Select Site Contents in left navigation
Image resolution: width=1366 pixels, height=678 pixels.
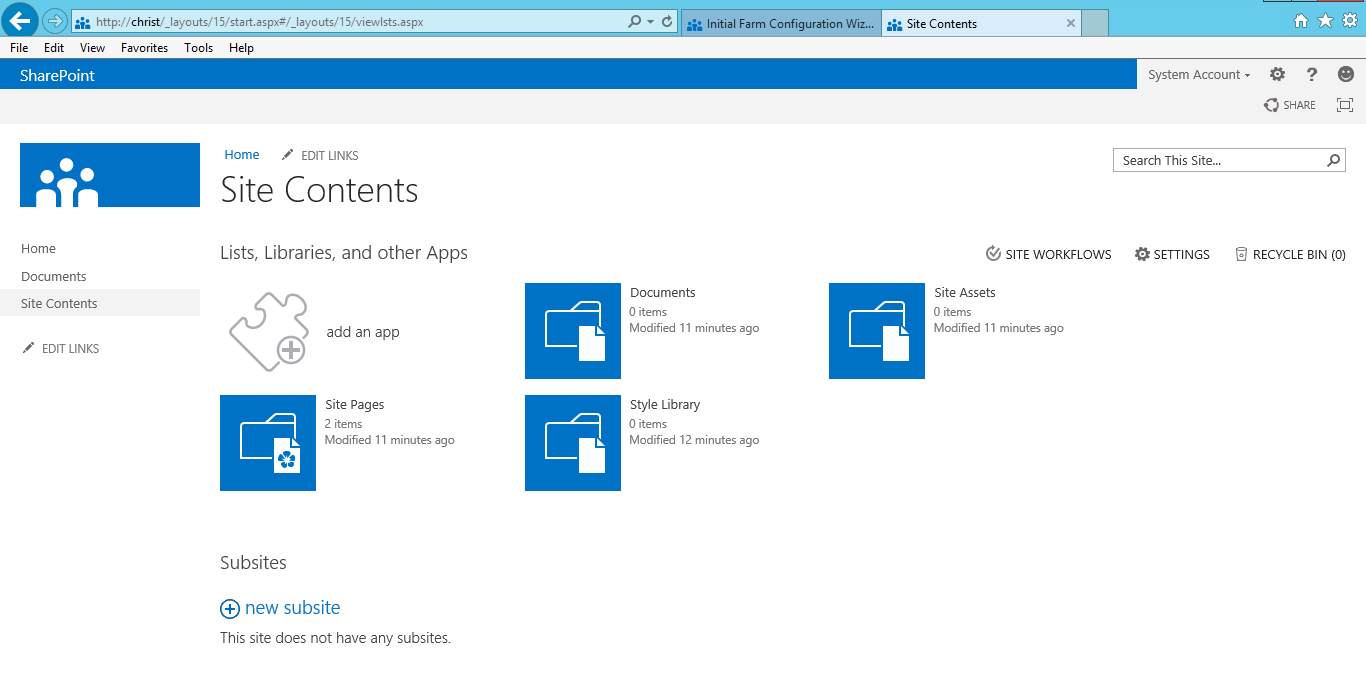click(59, 304)
